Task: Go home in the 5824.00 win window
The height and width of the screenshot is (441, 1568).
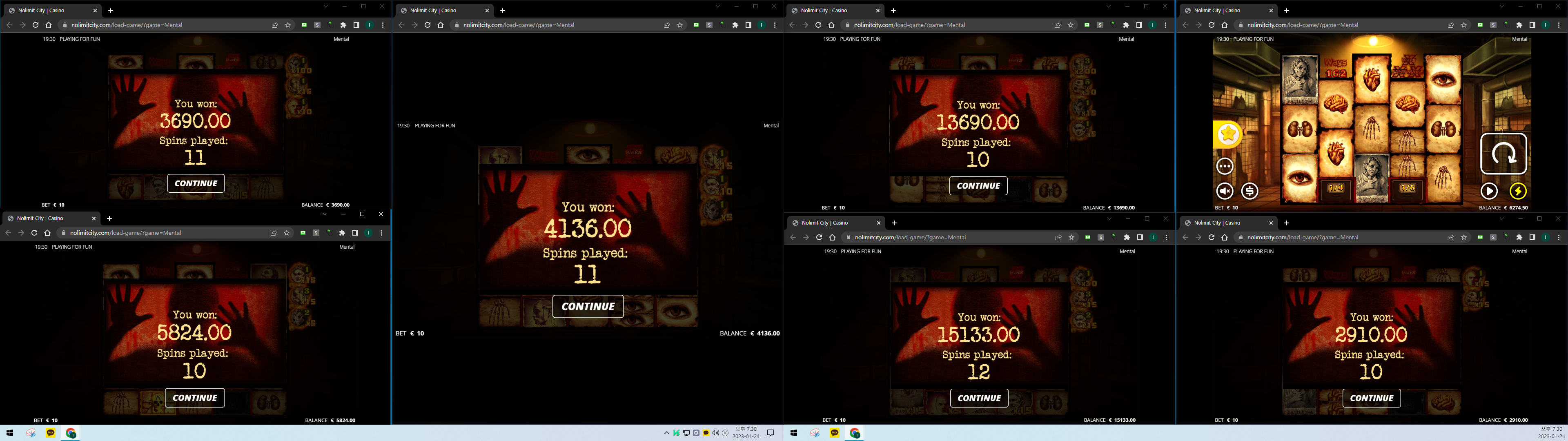Action: (47, 233)
